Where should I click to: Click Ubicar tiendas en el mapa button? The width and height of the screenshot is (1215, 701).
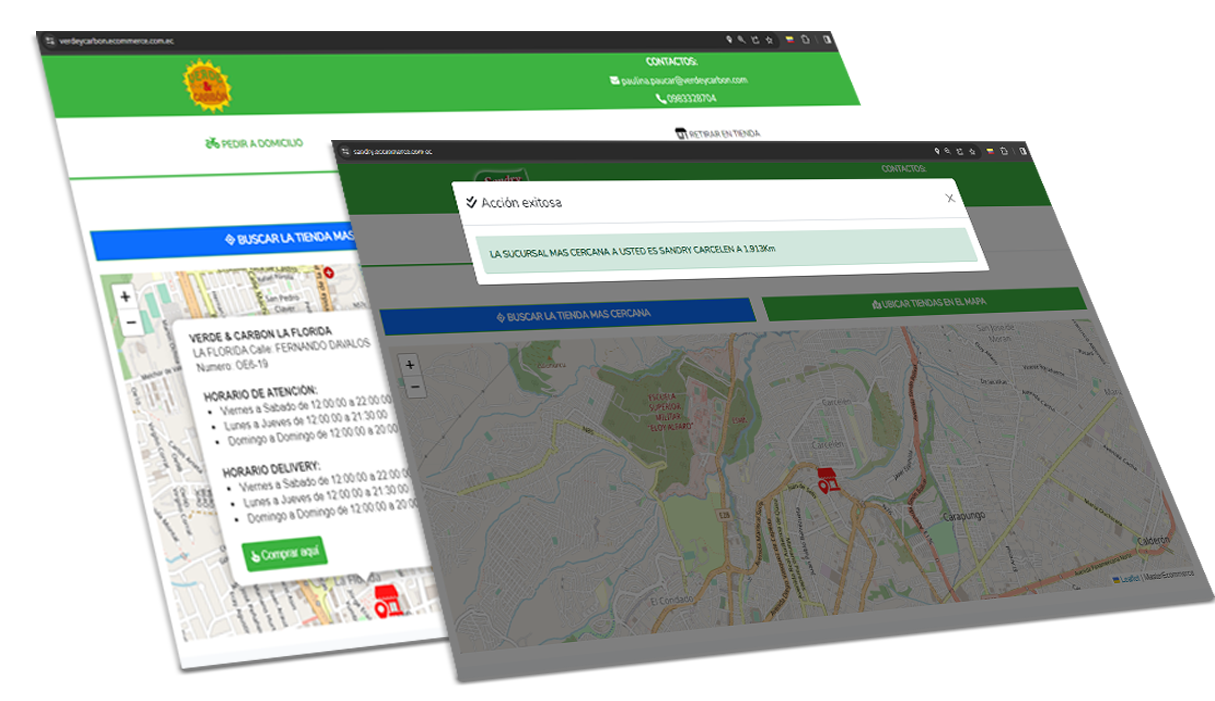coord(924,301)
